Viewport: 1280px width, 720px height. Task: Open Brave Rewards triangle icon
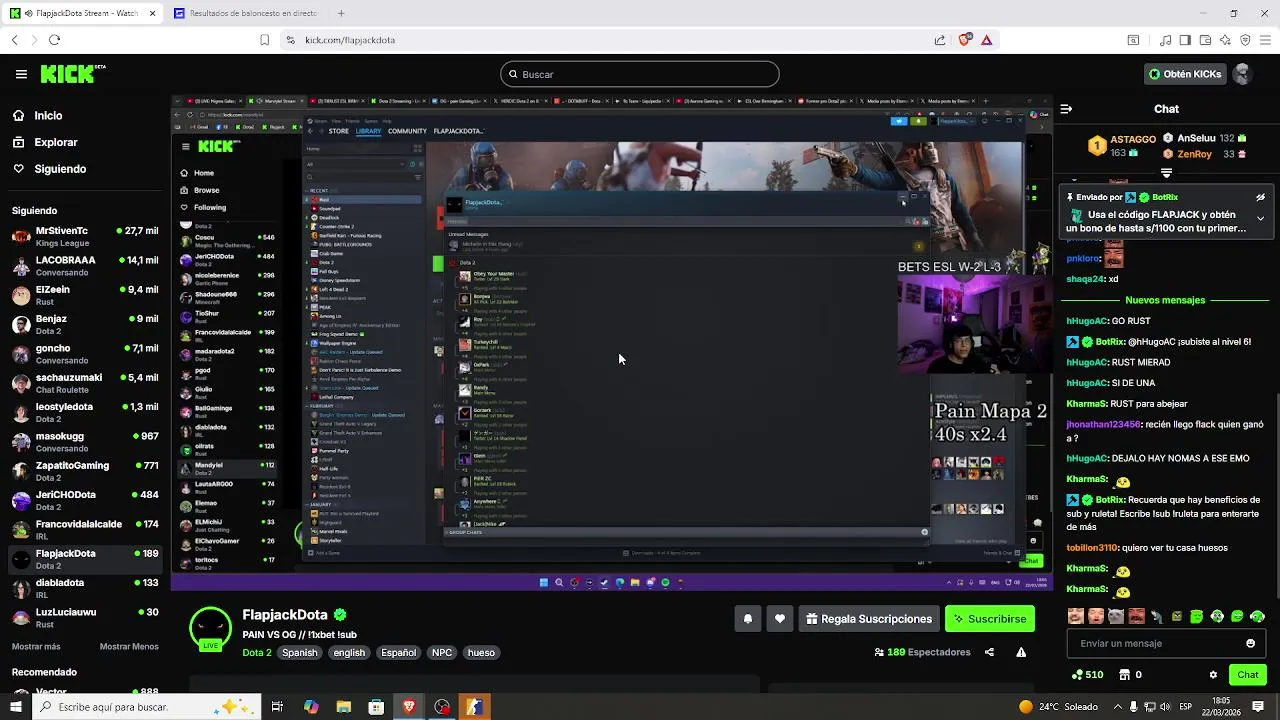987,40
